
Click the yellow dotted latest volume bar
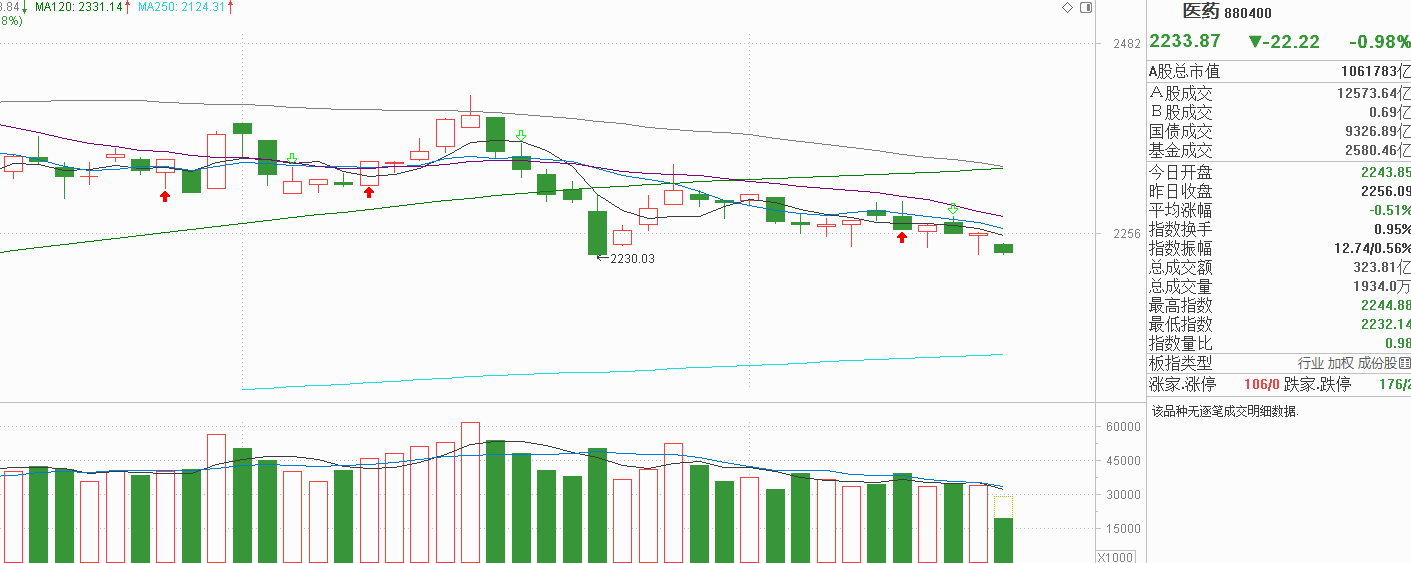(x=1004, y=507)
